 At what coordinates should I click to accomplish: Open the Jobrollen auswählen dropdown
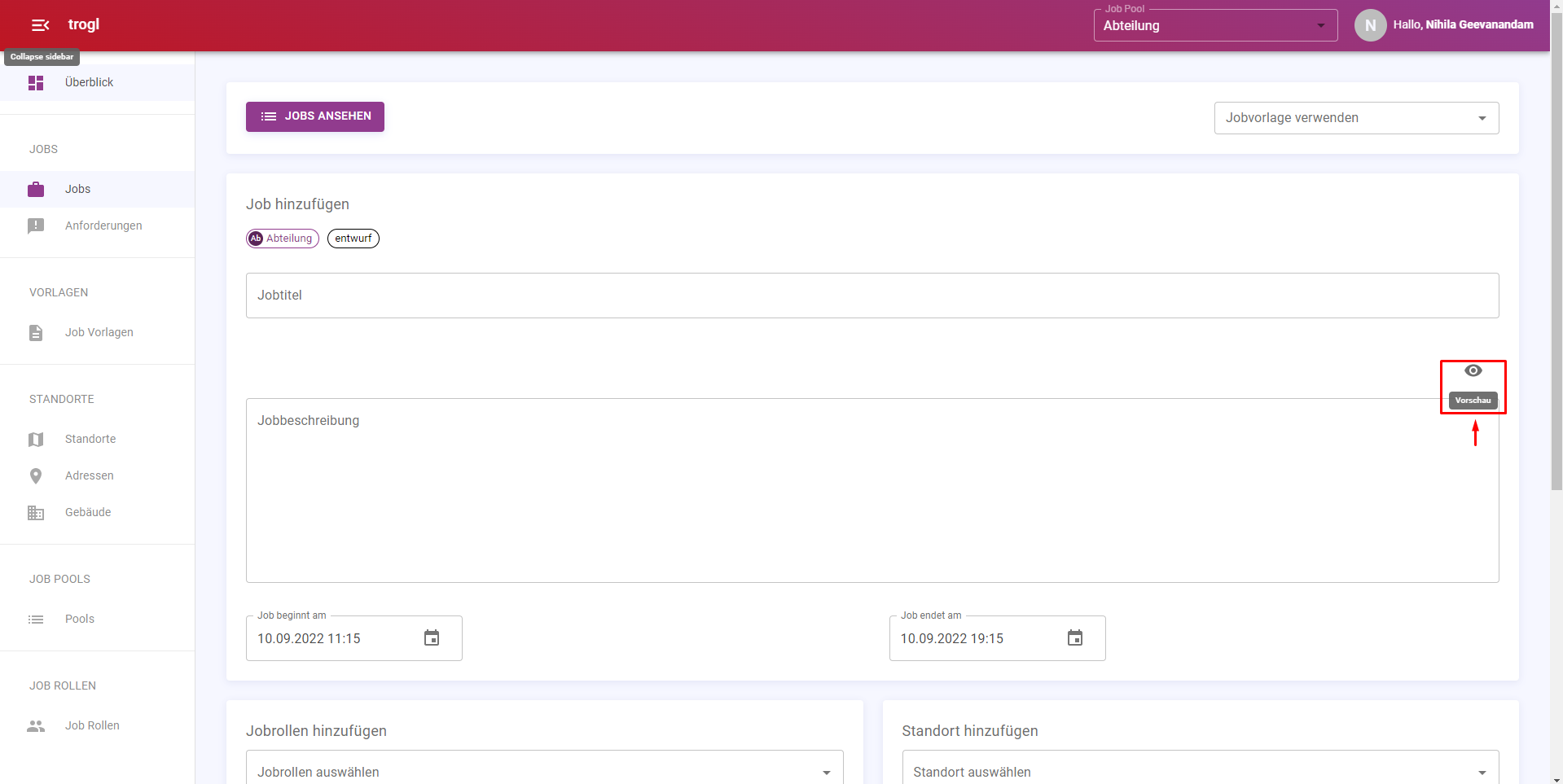click(x=544, y=771)
